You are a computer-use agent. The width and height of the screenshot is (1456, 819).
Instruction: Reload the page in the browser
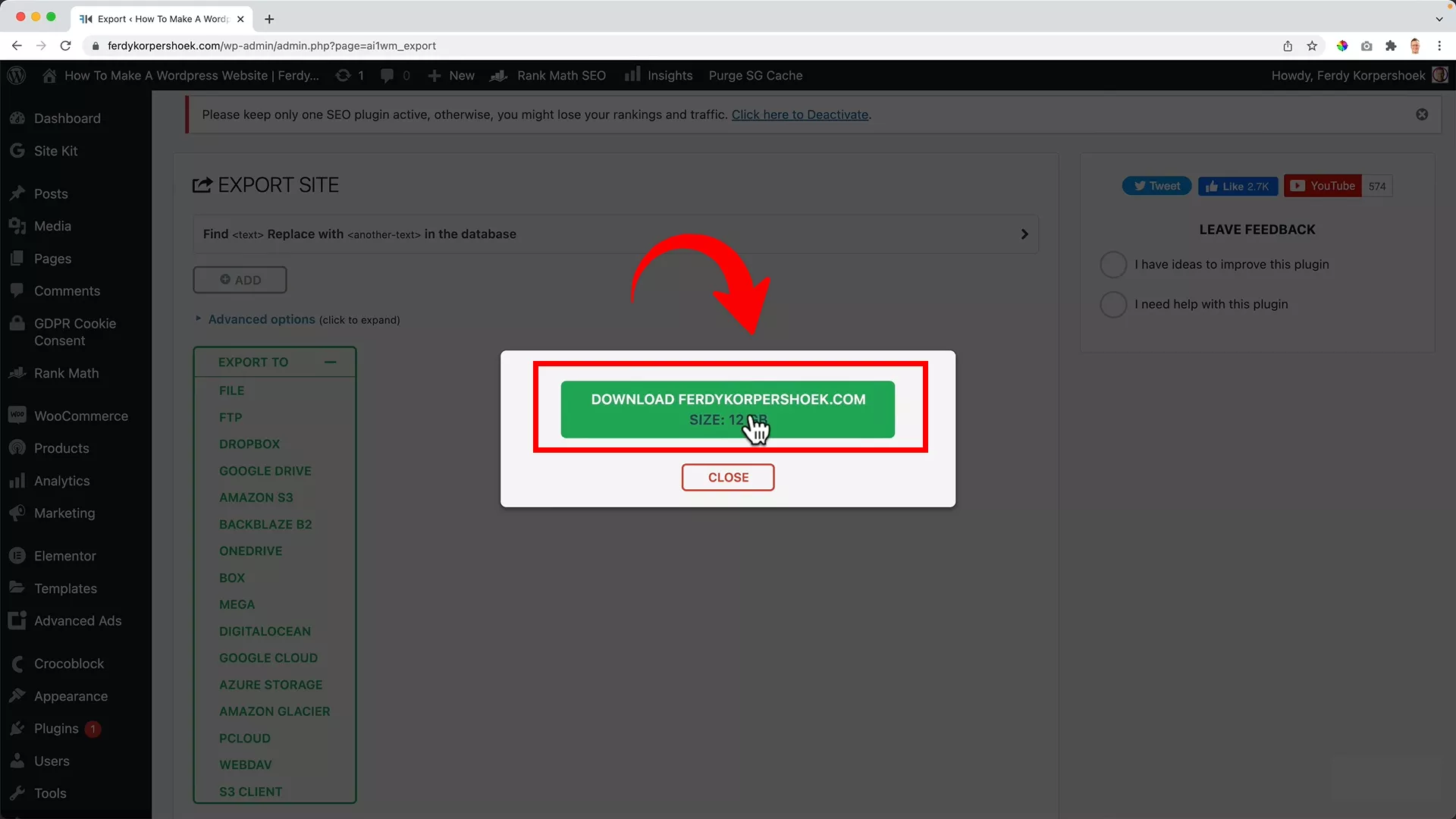66,45
